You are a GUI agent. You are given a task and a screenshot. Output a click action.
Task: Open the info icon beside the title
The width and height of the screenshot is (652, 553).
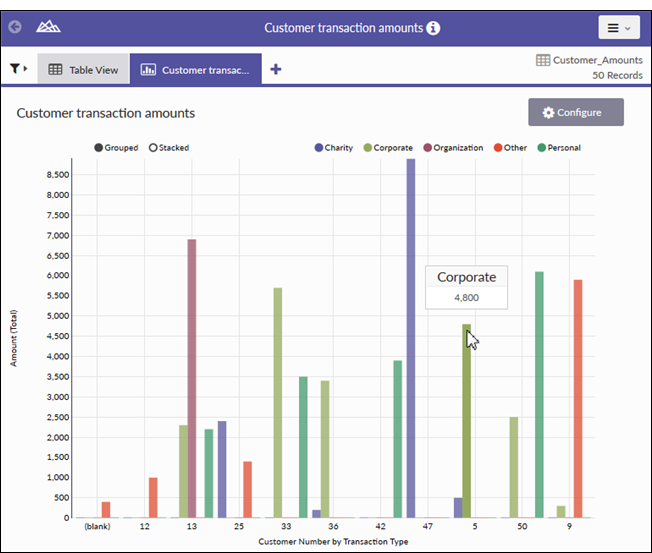click(x=433, y=28)
